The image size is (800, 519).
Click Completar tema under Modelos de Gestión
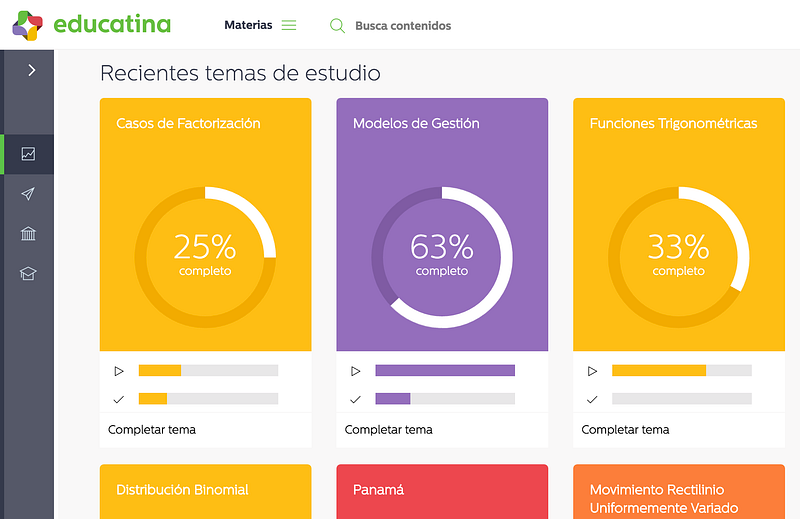tap(389, 430)
